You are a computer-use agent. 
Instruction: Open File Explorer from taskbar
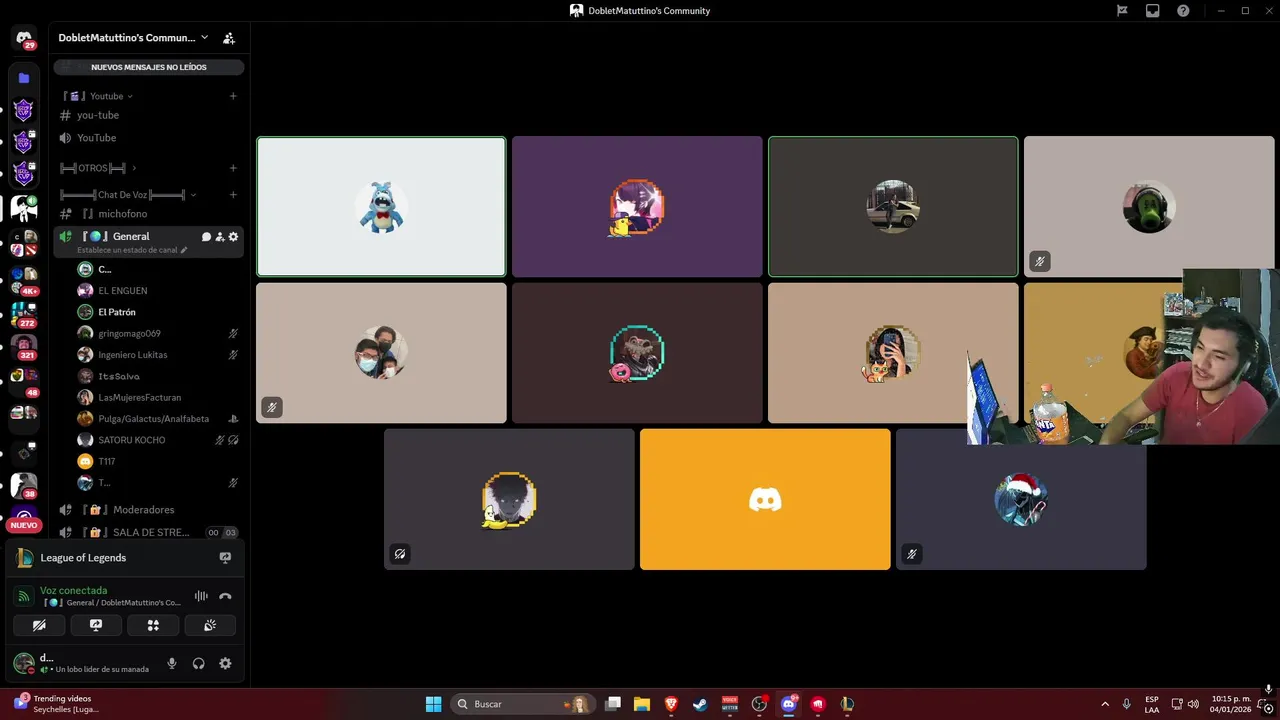click(x=642, y=704)
